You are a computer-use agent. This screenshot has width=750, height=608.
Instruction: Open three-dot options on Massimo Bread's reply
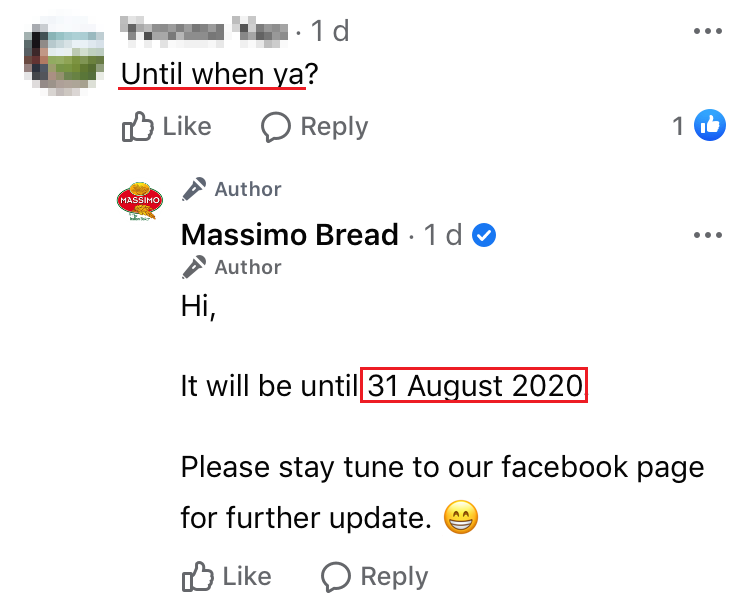coord(707,236)
